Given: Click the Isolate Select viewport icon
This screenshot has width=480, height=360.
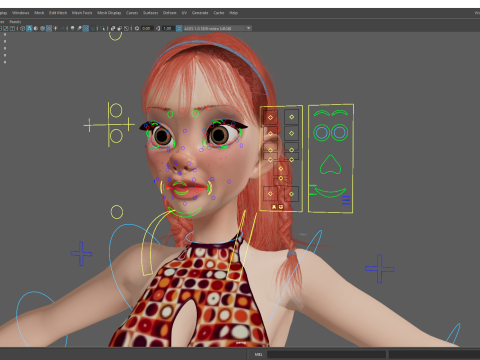Looking at the screenshot, I should [102, 28].
